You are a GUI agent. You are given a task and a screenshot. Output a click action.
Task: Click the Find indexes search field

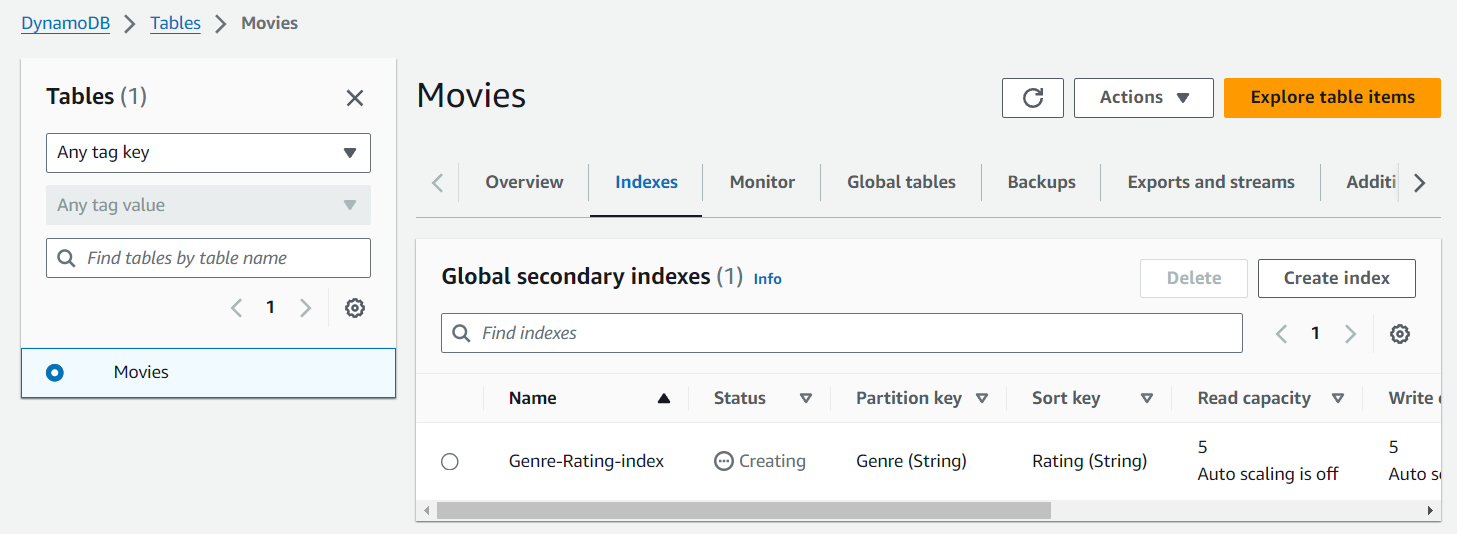click(x=841, y=333)
